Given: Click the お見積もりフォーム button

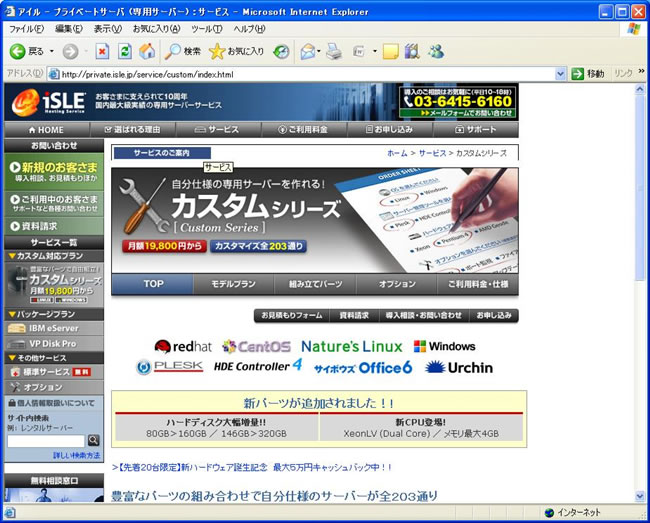Looking at the screenshot, I should click(x=292, y=315).
